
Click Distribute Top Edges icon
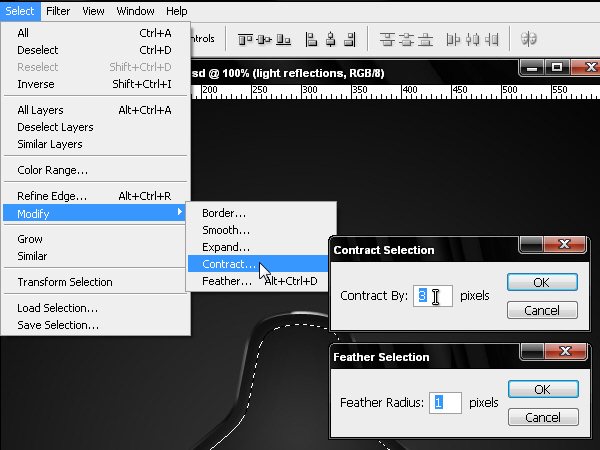click(387, 39)
